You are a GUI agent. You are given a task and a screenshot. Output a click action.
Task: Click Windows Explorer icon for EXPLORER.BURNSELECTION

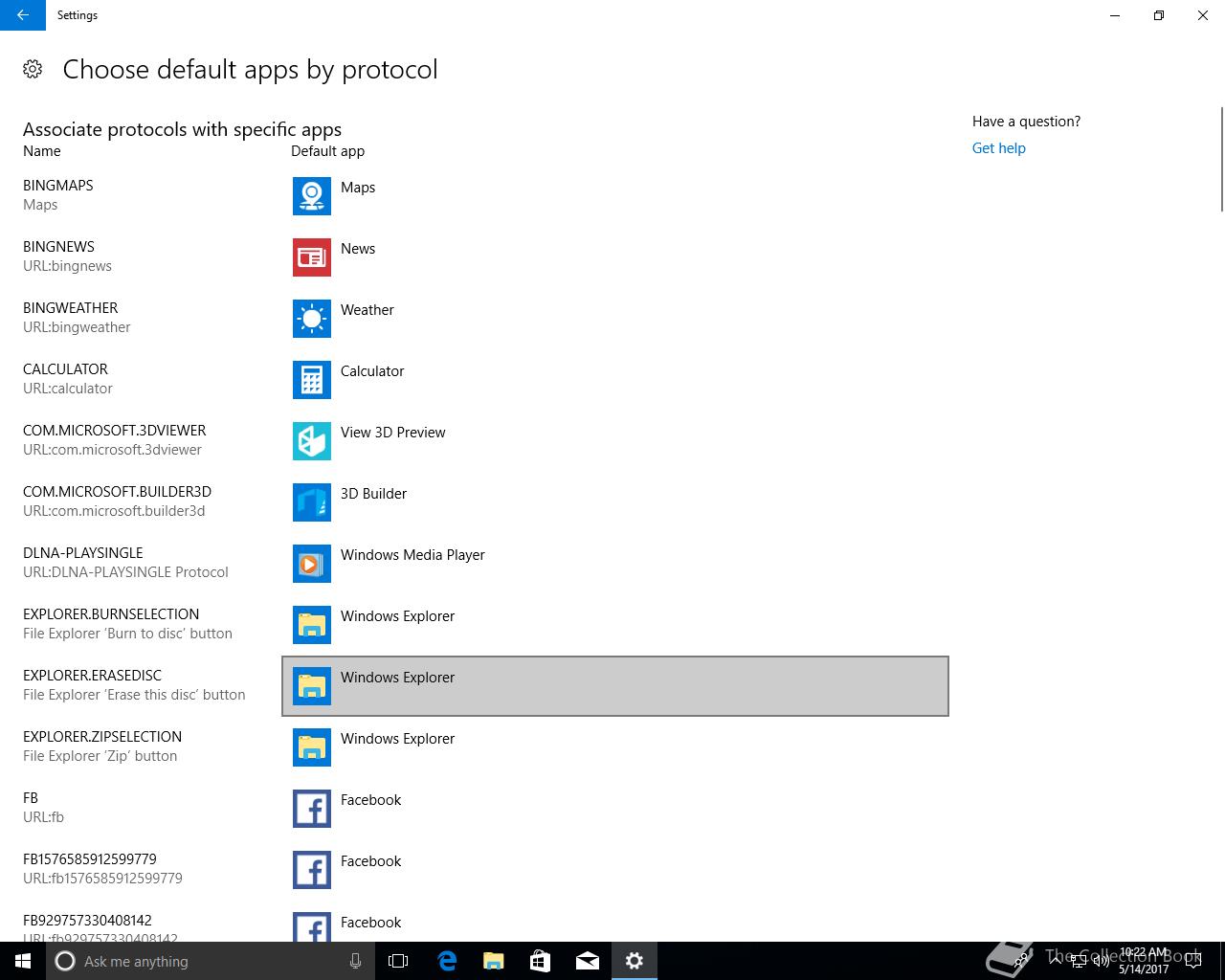coord(312,625)
